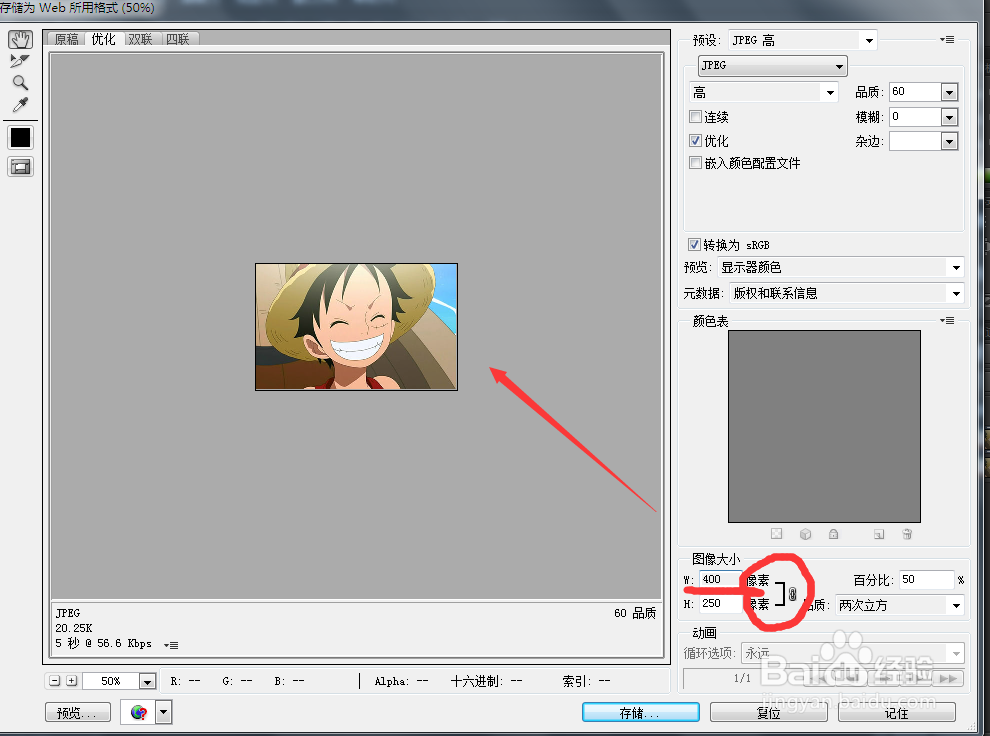Image resolution: width=990 pixels, height=736 pixels.
Task: Open the 模糊 value slider arrow
Action: pos(950,117)
